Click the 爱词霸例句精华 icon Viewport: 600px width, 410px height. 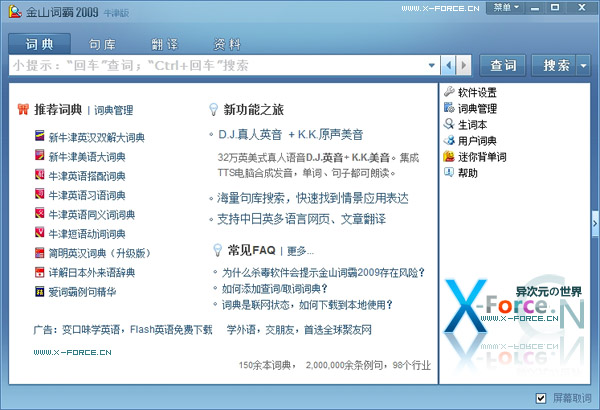[40, 292]
